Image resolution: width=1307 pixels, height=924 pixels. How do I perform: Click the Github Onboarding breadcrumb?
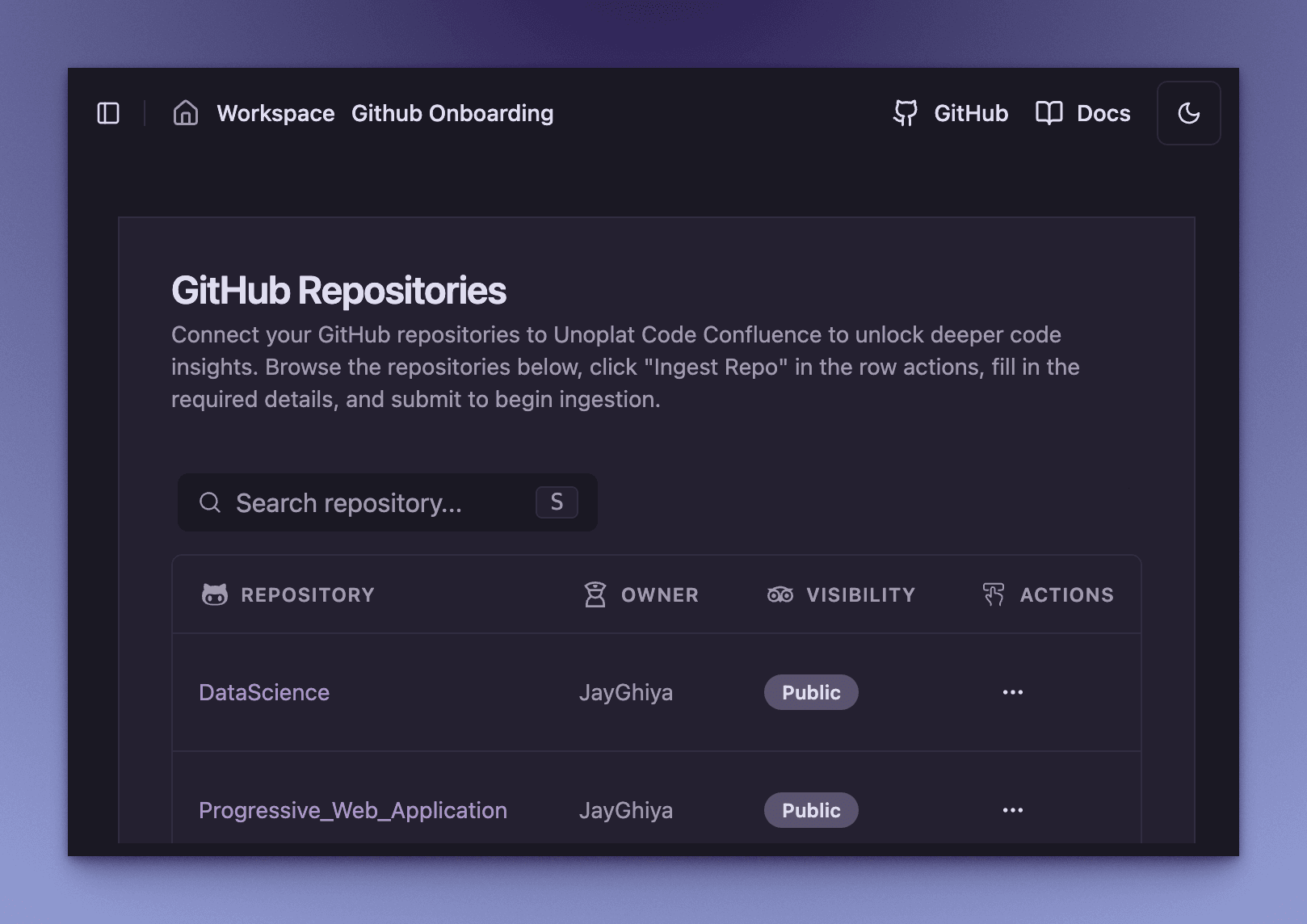click(x=452, y=113)
